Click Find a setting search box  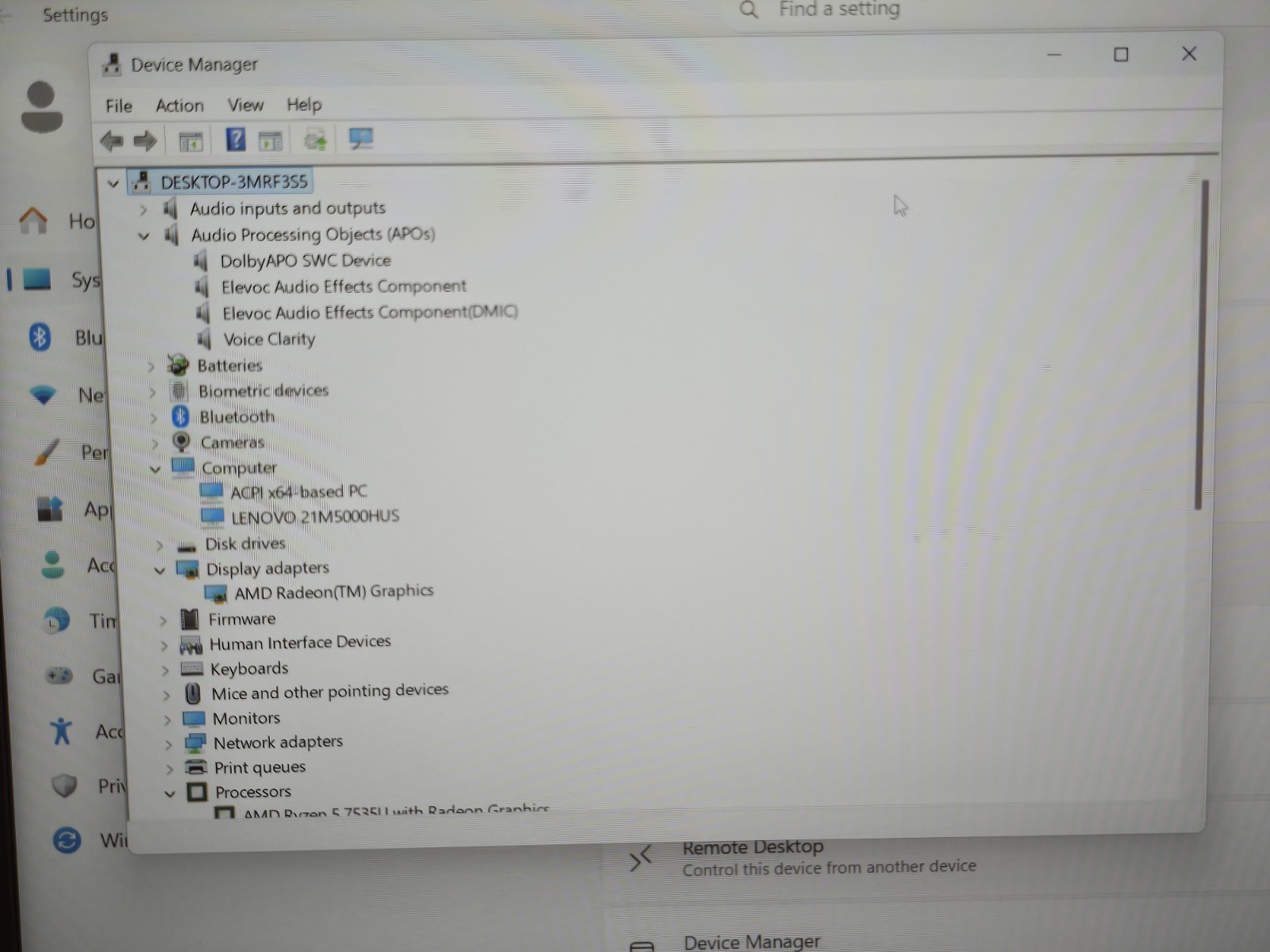839,10
